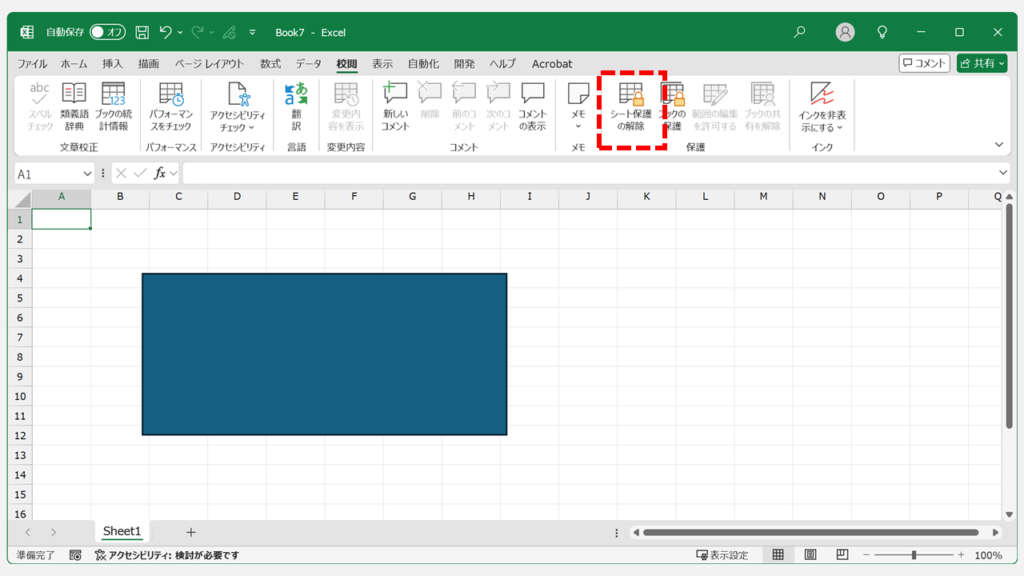The width and height of the screenshot is (1024, 576).
Task: Customize the Quick Access Toolbar dropdown
Action: pyautogui.click(x=252, y=32)
